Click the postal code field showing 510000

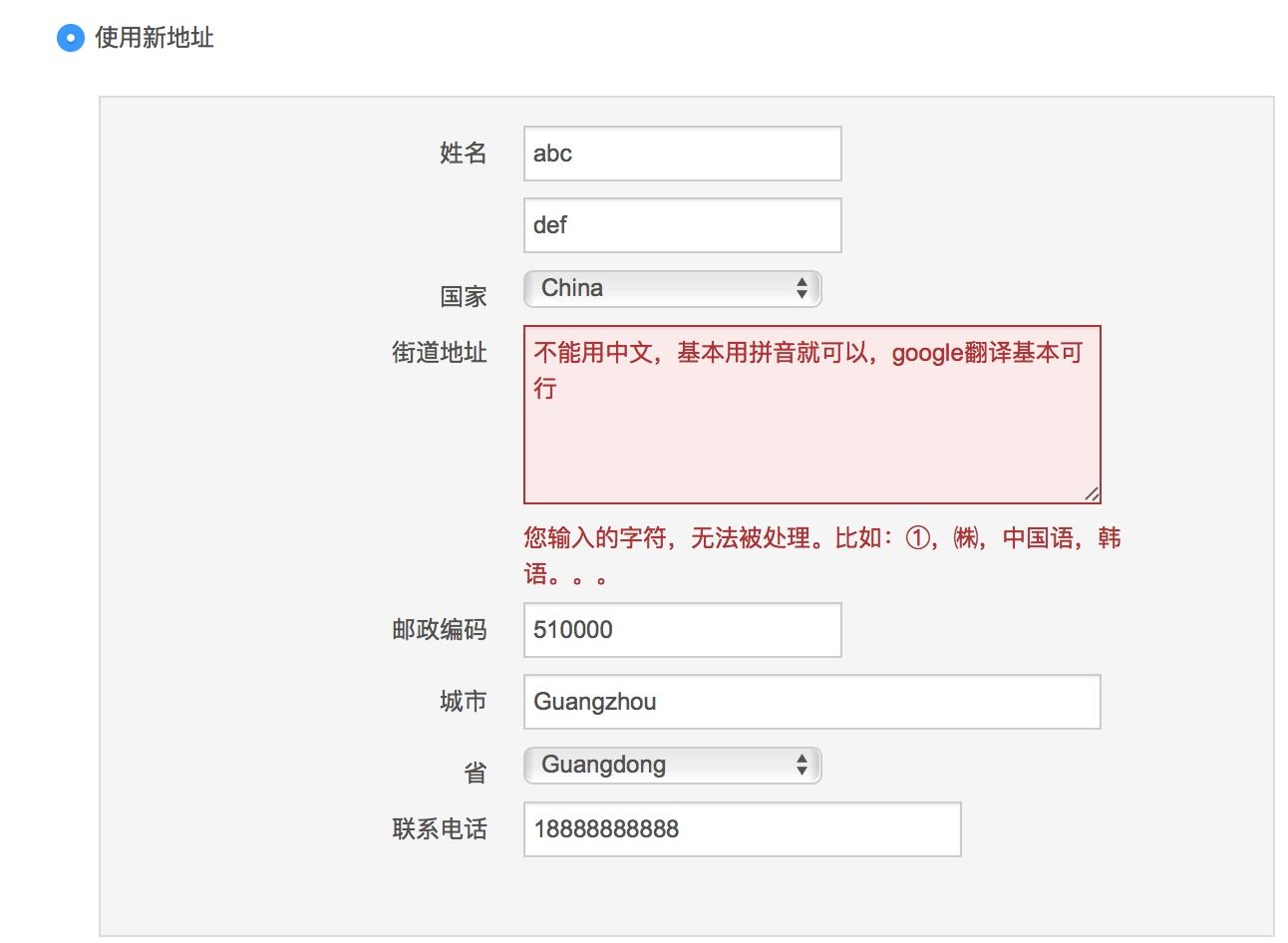[x=682, y=630]
